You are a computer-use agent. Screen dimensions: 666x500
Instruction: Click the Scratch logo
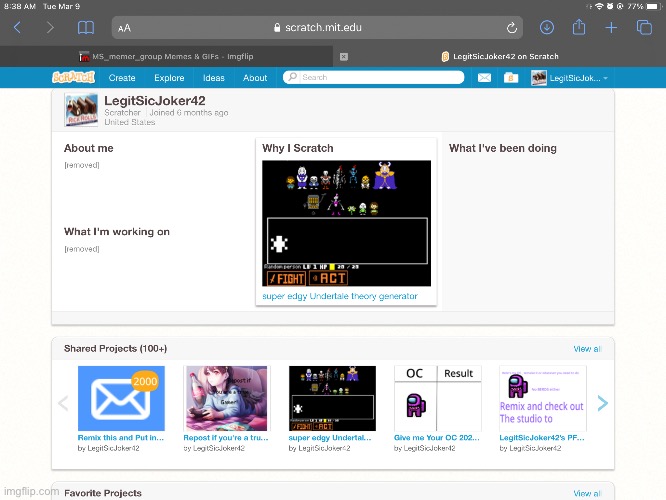(x=75, y=77)
